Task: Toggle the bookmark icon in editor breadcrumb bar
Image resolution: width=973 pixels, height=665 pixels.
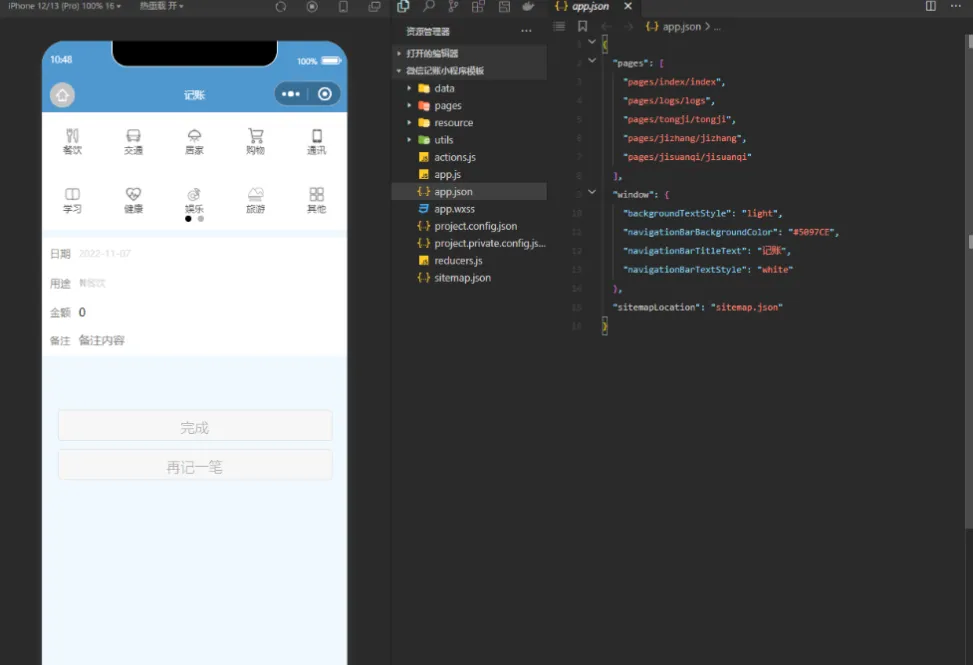Action: tap(583, 27)
